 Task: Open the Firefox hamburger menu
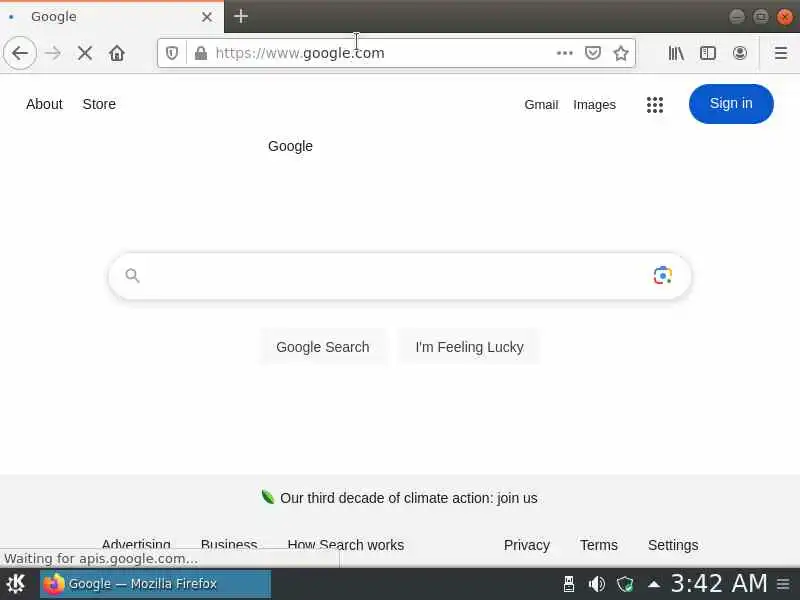pyautogui.click(x=781, y=53)
